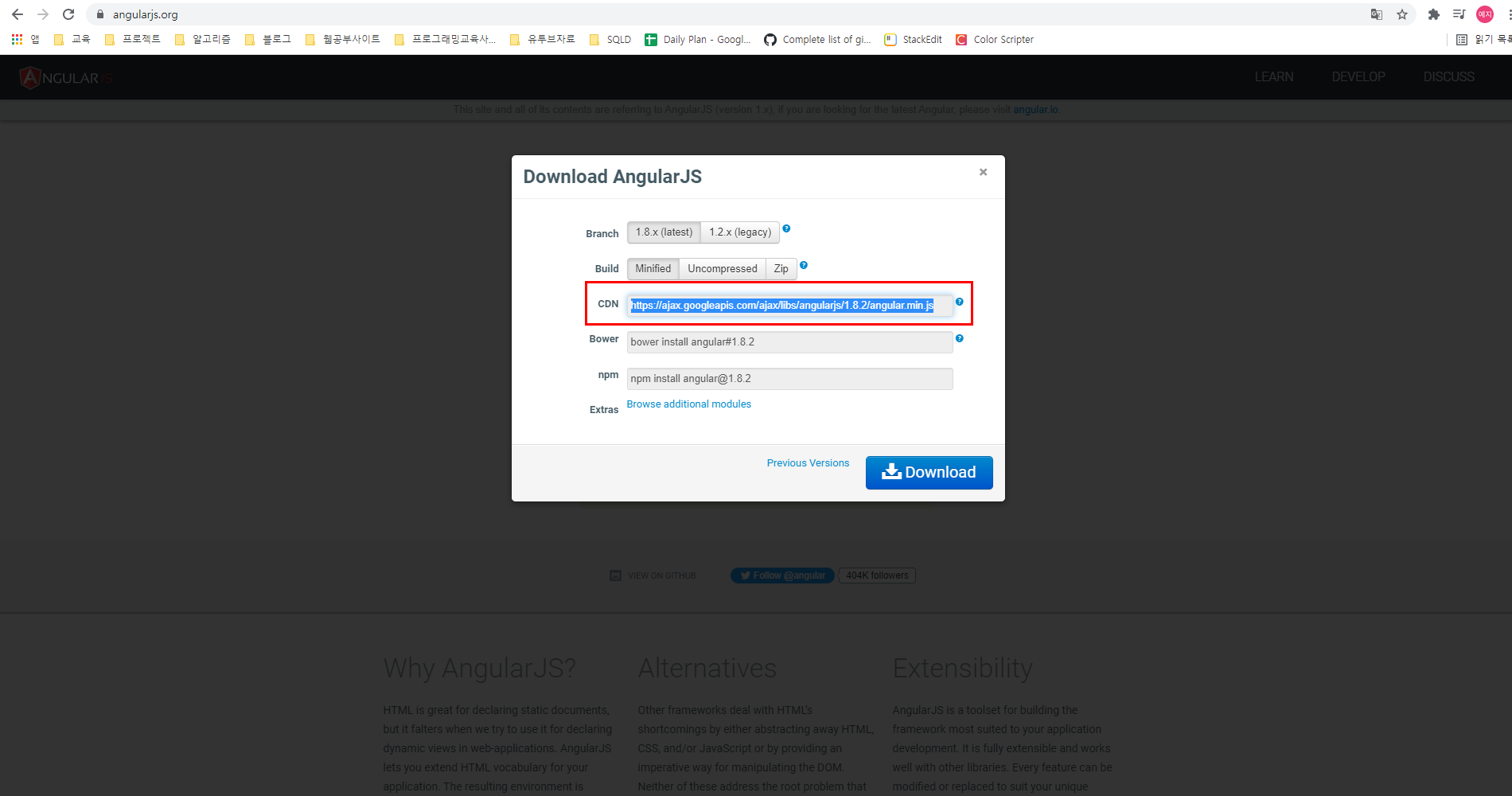Open the media control icon
The height and width of the screenshot is (796, 1512).
1459,14
